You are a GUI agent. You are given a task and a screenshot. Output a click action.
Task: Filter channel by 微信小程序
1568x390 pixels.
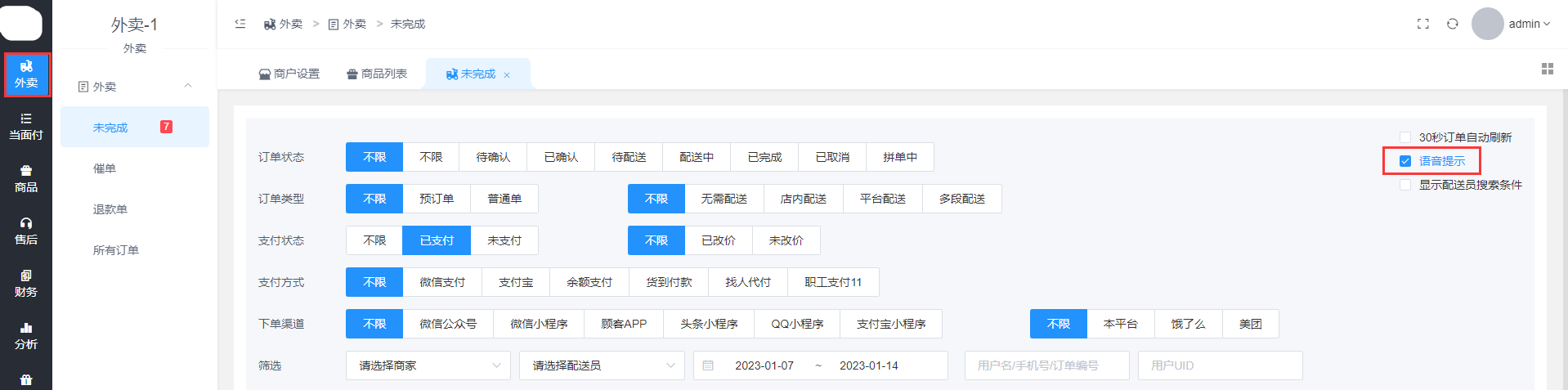539,324
